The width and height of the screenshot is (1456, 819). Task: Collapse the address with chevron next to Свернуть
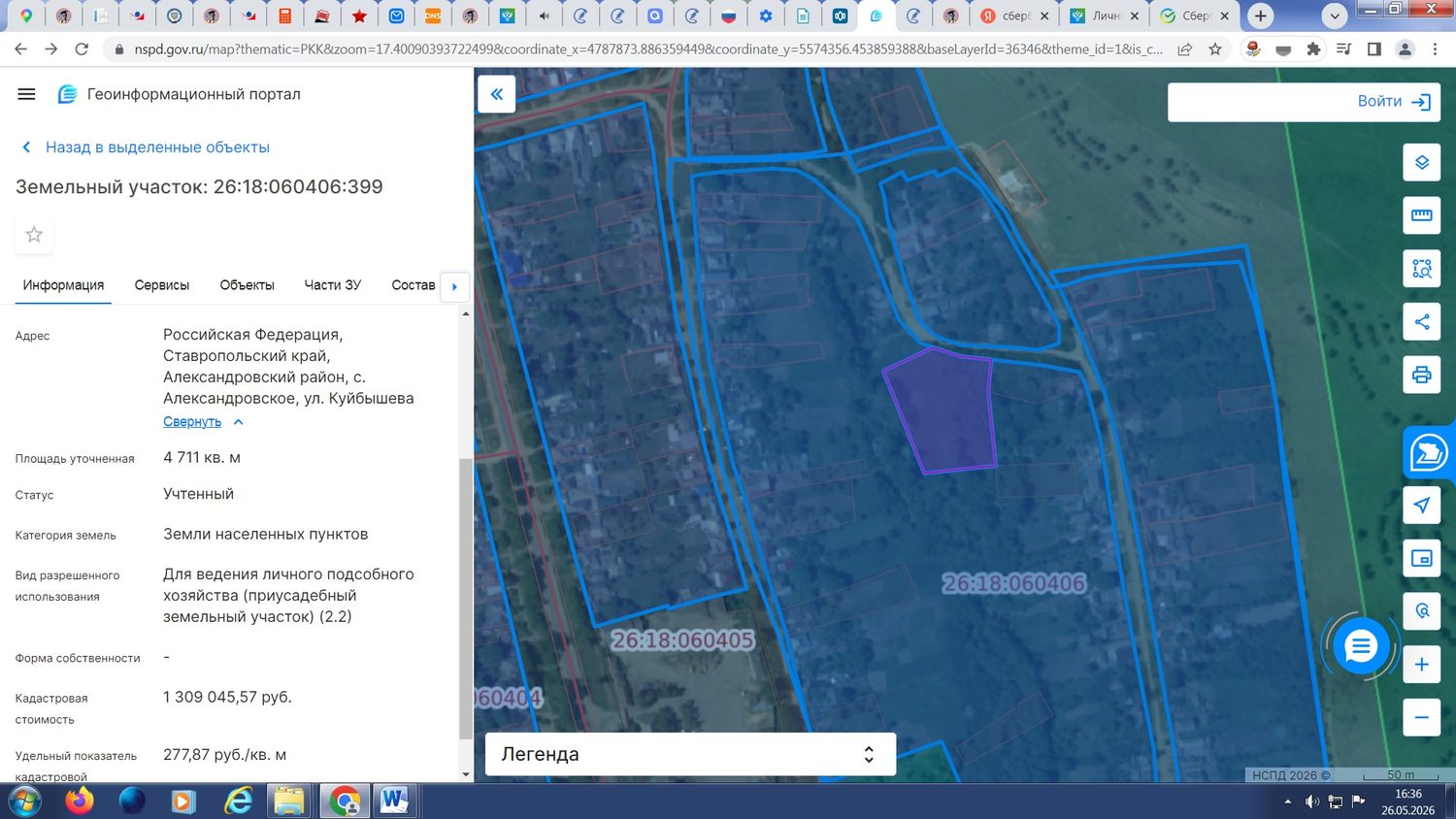[x=238, y=422]
